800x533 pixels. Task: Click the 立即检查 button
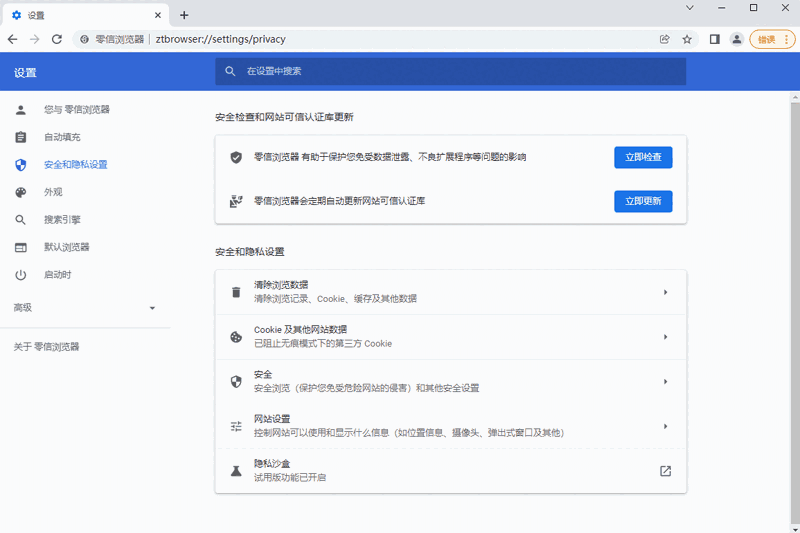click(x=643, y=157)
